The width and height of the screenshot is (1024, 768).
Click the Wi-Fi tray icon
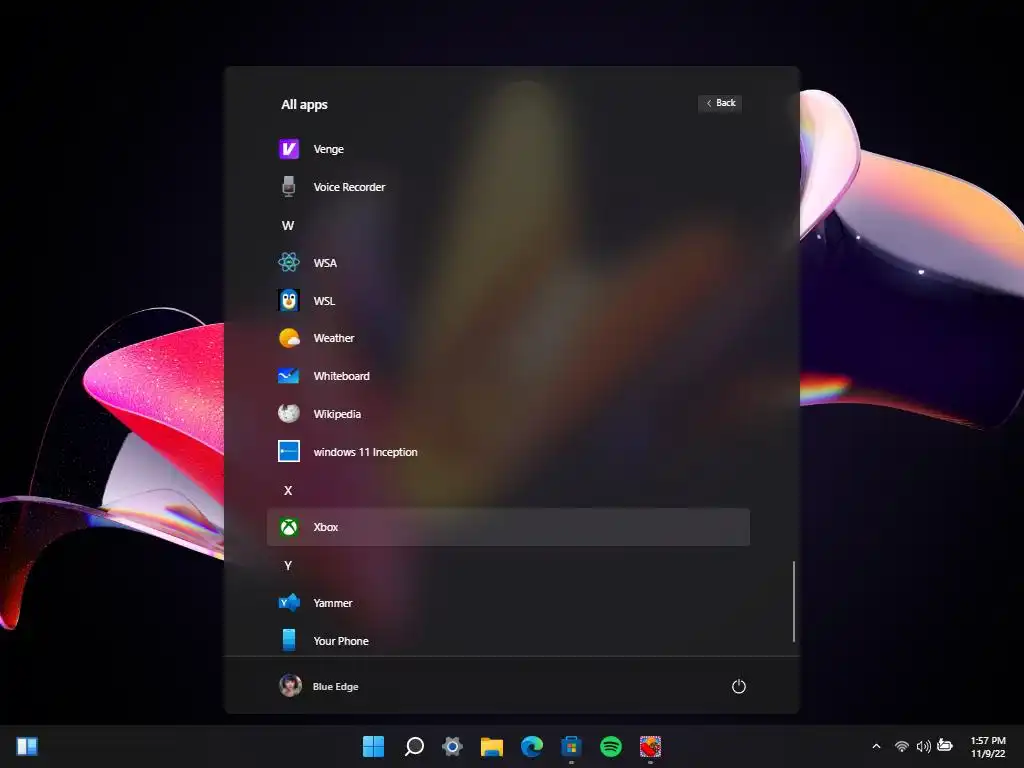(x=902, y=746)
